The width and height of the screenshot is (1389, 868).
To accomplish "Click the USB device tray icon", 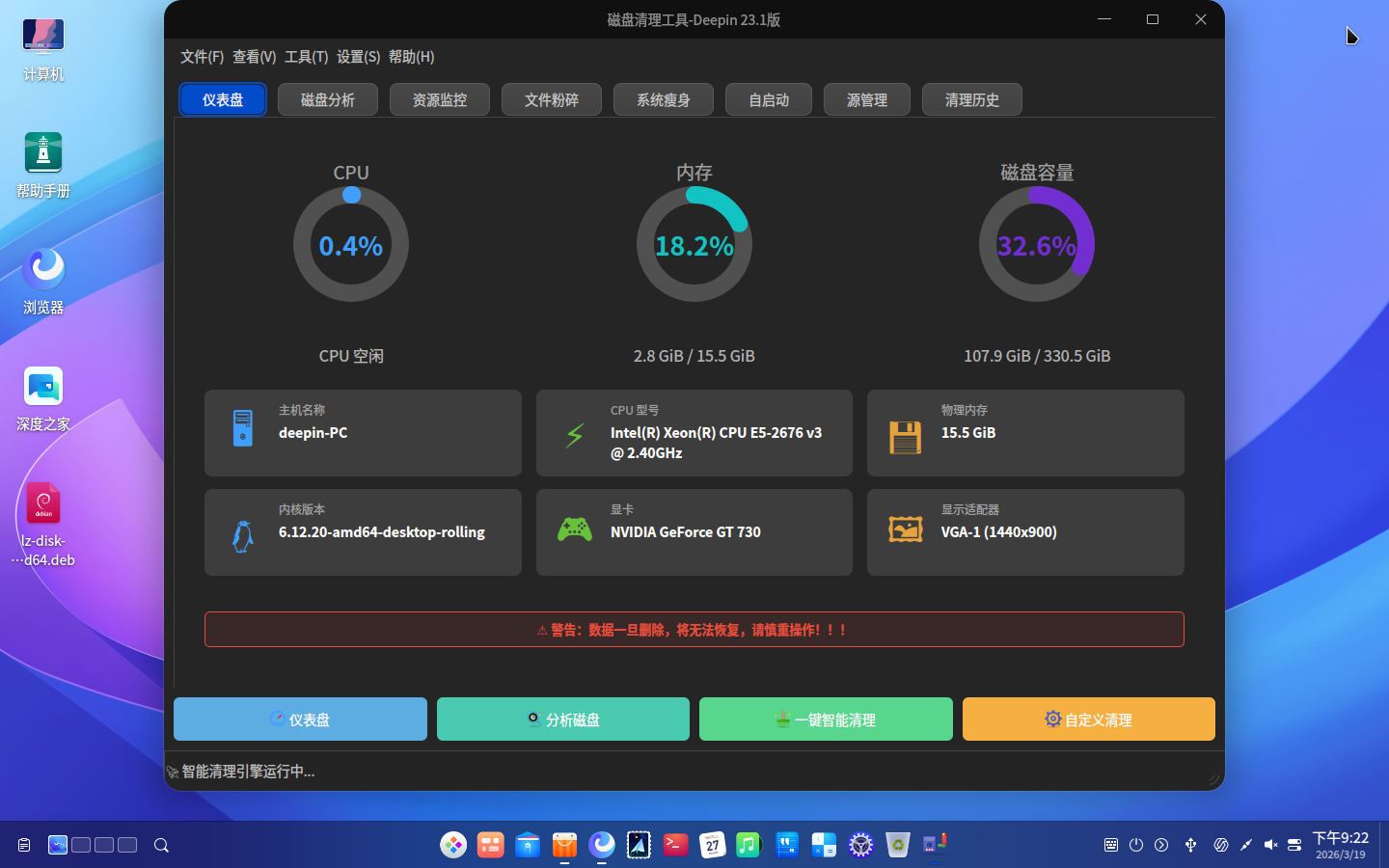I will 1191,845.
